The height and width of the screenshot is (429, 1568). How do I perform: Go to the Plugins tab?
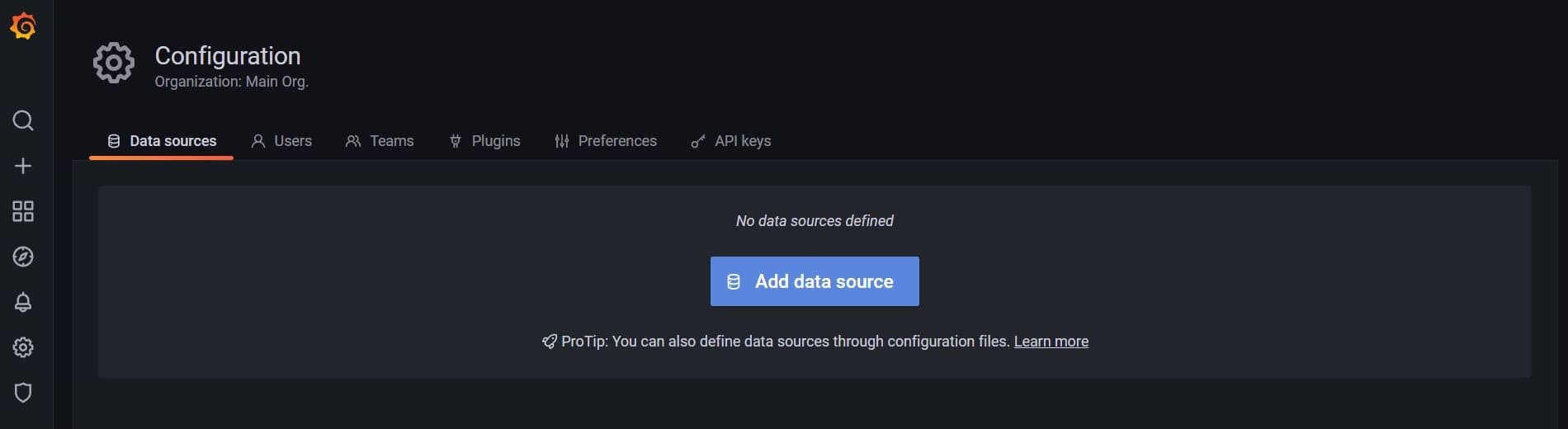point(484,141)
